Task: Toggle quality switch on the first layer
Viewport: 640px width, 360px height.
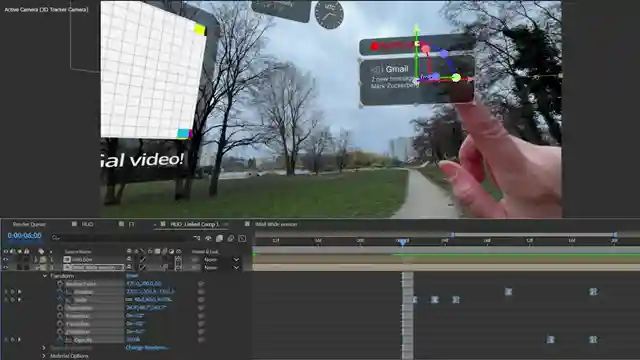Action: tap(142, 259)
